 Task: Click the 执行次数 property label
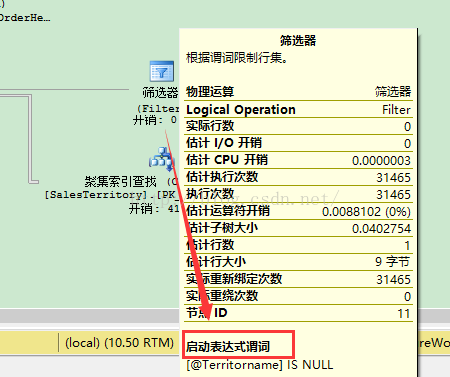click(210, 194)
